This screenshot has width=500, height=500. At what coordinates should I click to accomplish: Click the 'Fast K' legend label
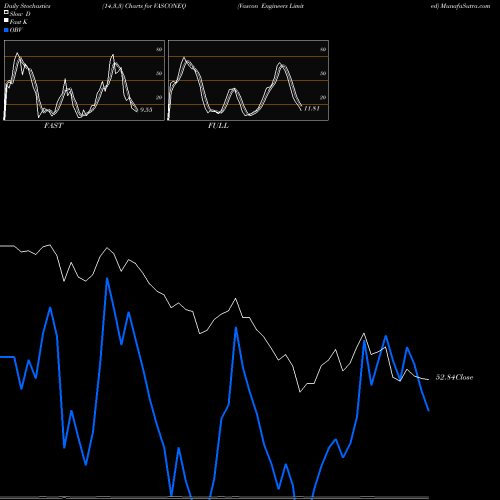pos(19,22)
